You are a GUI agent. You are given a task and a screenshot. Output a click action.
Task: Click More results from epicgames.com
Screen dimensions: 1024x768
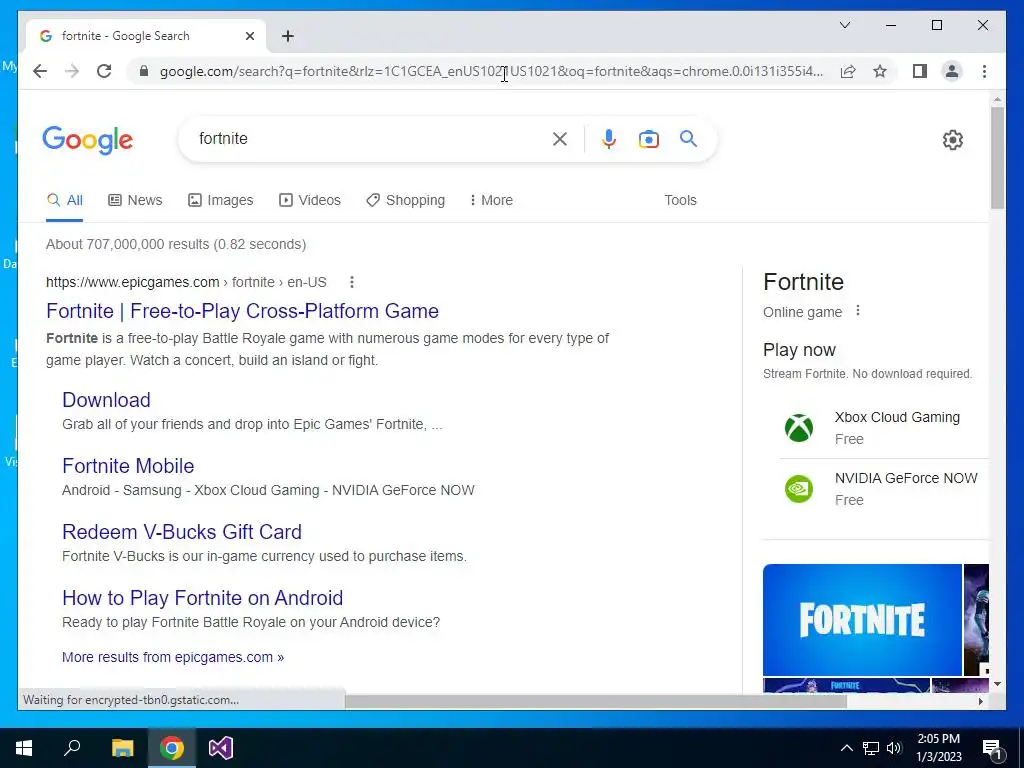[x=173, y=657]
